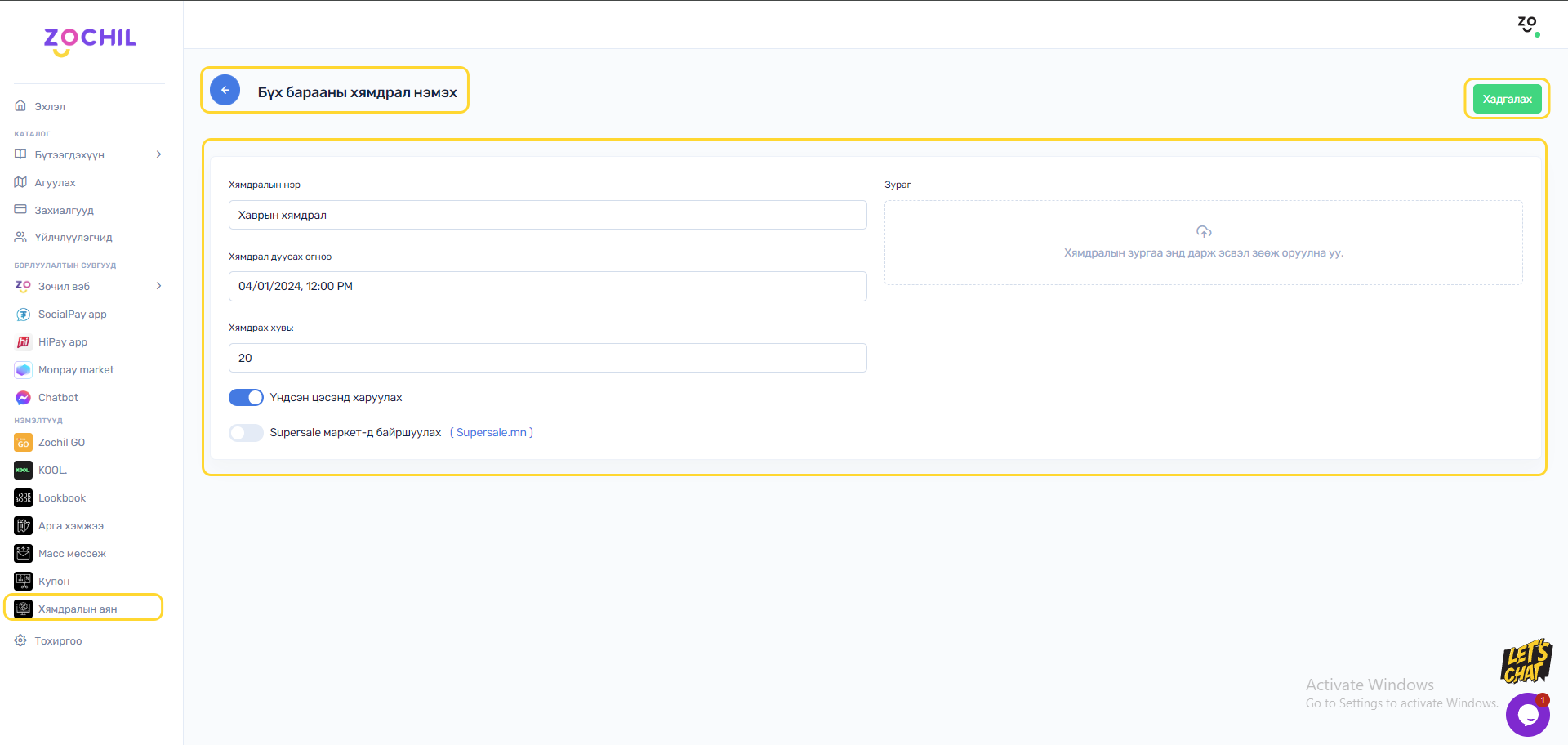Click the SocialPay app icon

[23, 315]
